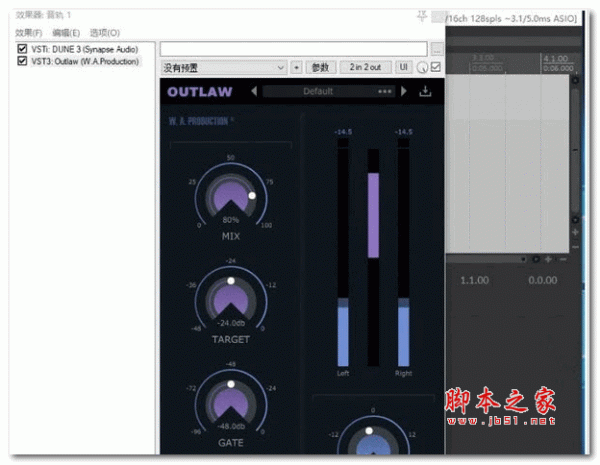Click the UI toggle button
This screenshot has width=600, height=465.
403,67
